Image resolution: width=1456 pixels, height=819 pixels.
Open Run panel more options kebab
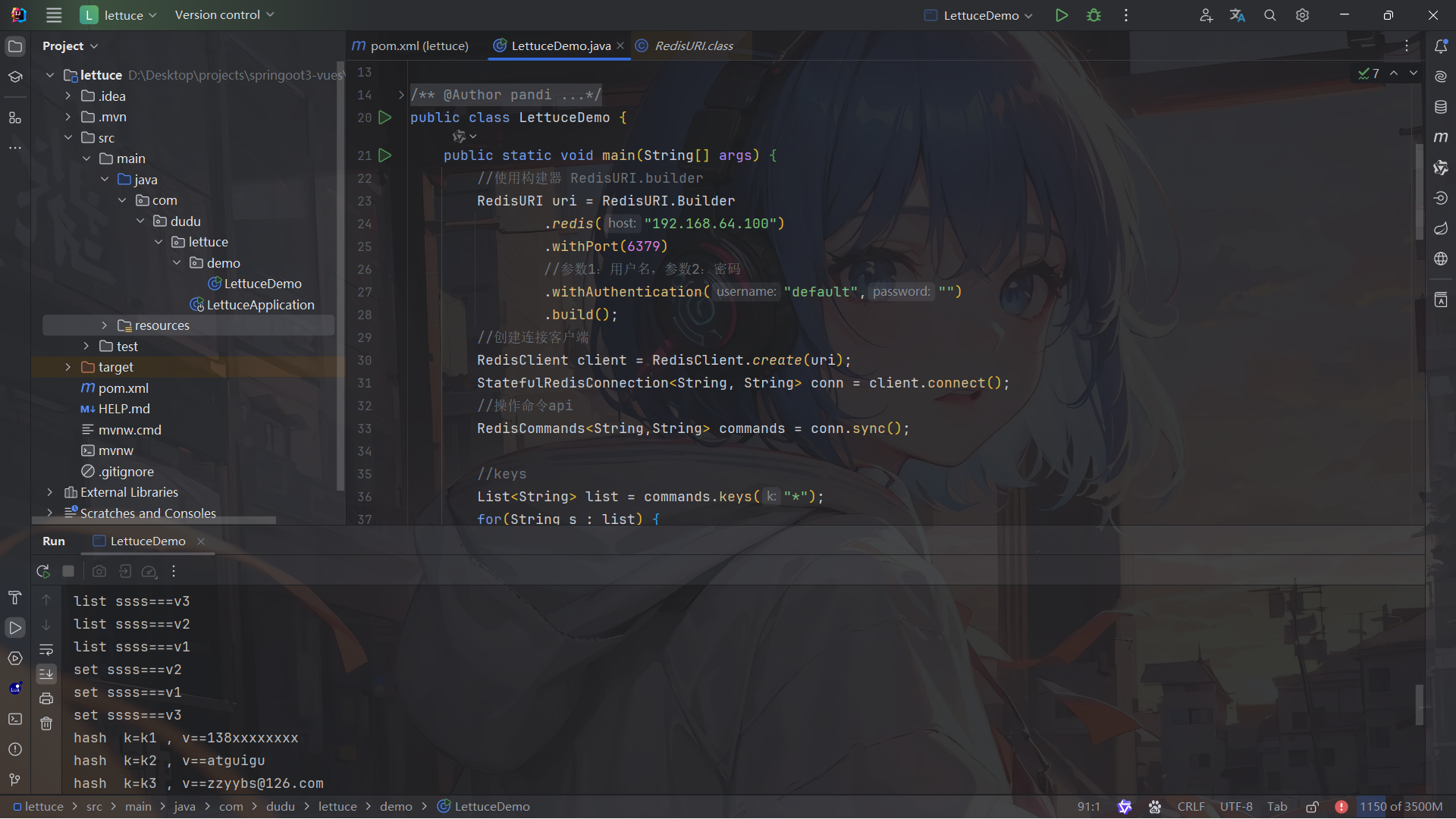174,571
